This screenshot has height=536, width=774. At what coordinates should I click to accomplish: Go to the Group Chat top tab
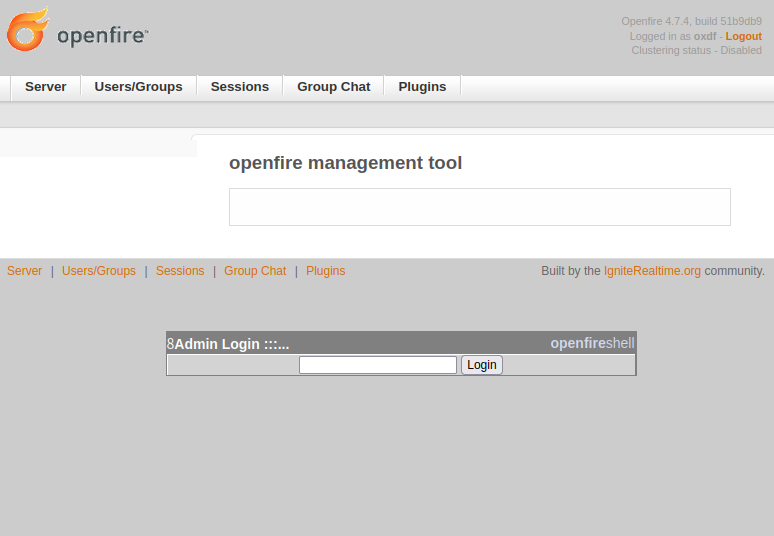(333, 87)
